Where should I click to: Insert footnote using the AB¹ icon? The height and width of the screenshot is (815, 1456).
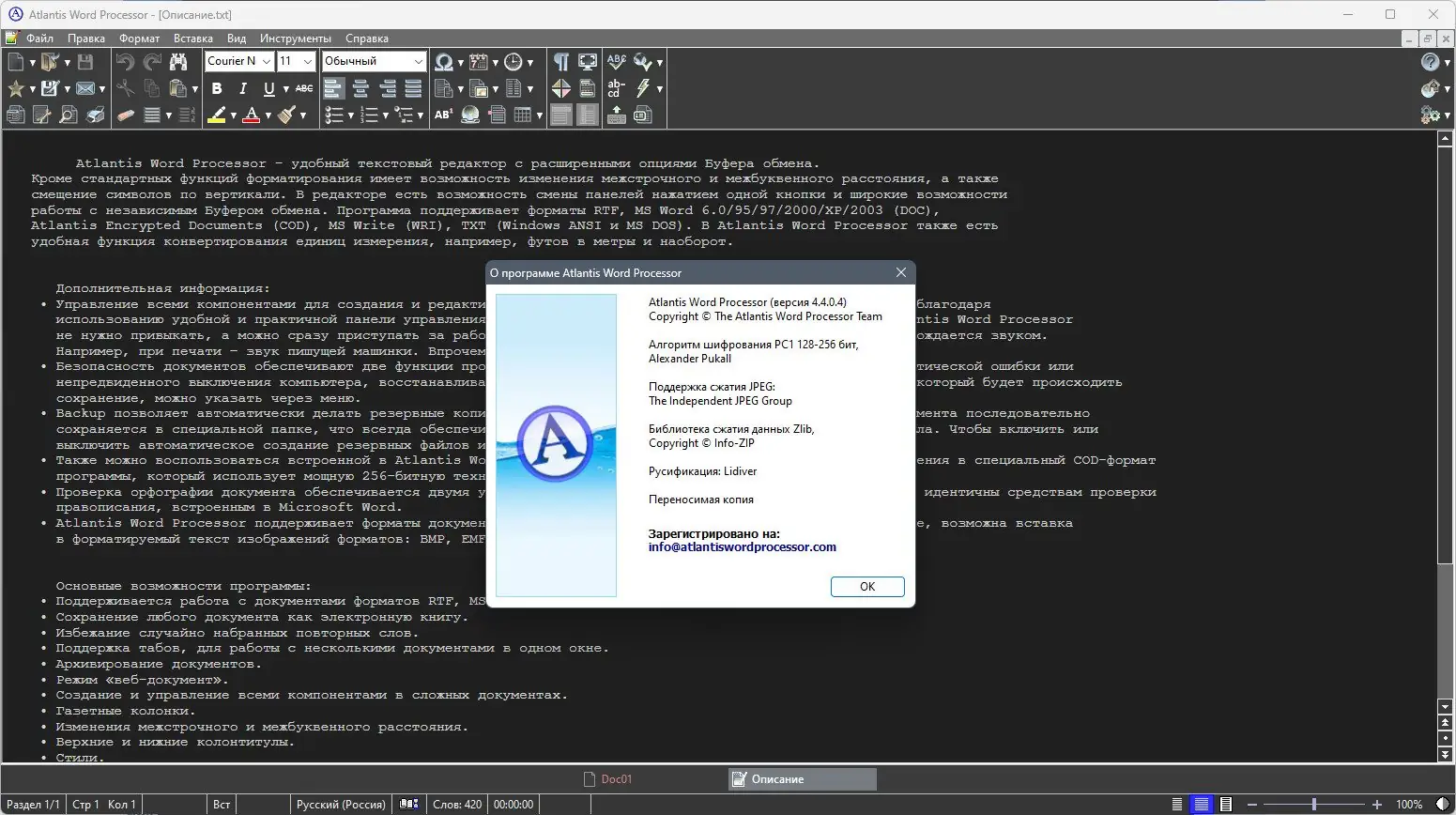pos(444,115)
